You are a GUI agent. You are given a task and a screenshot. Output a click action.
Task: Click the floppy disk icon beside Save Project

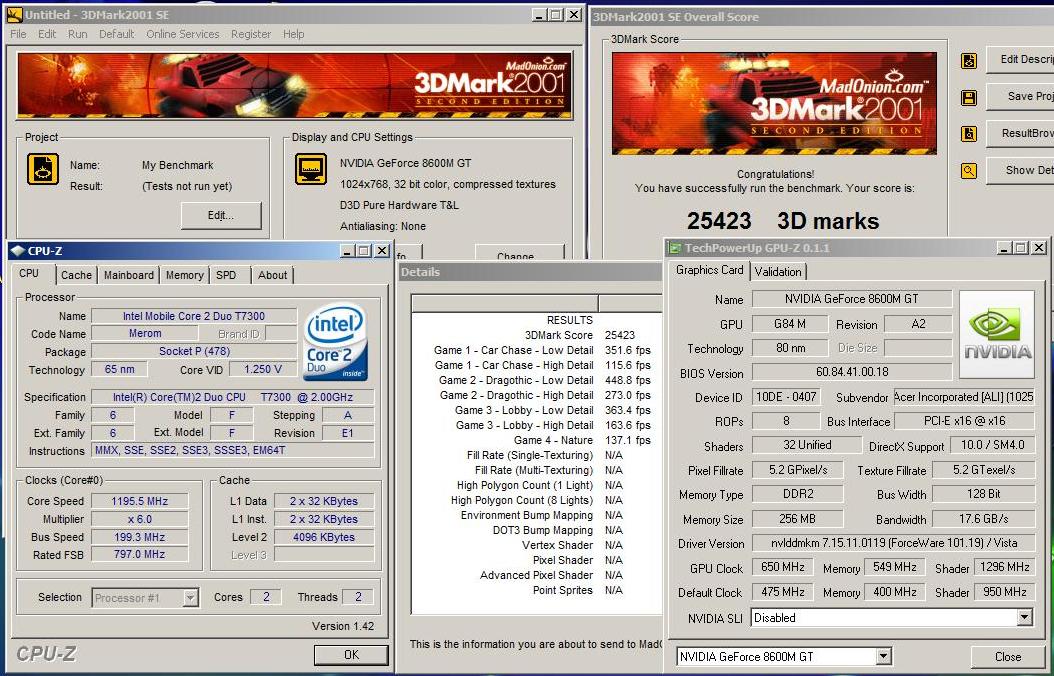tap(969, 98)
